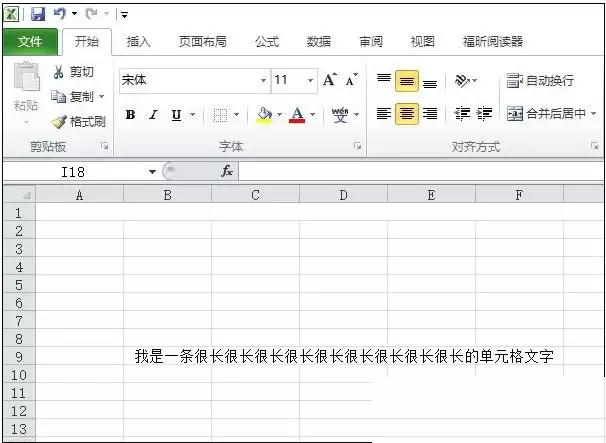Decrease font size with small A
The height and width of the screenshot is (443, 606).
click(x=352, y=80)
